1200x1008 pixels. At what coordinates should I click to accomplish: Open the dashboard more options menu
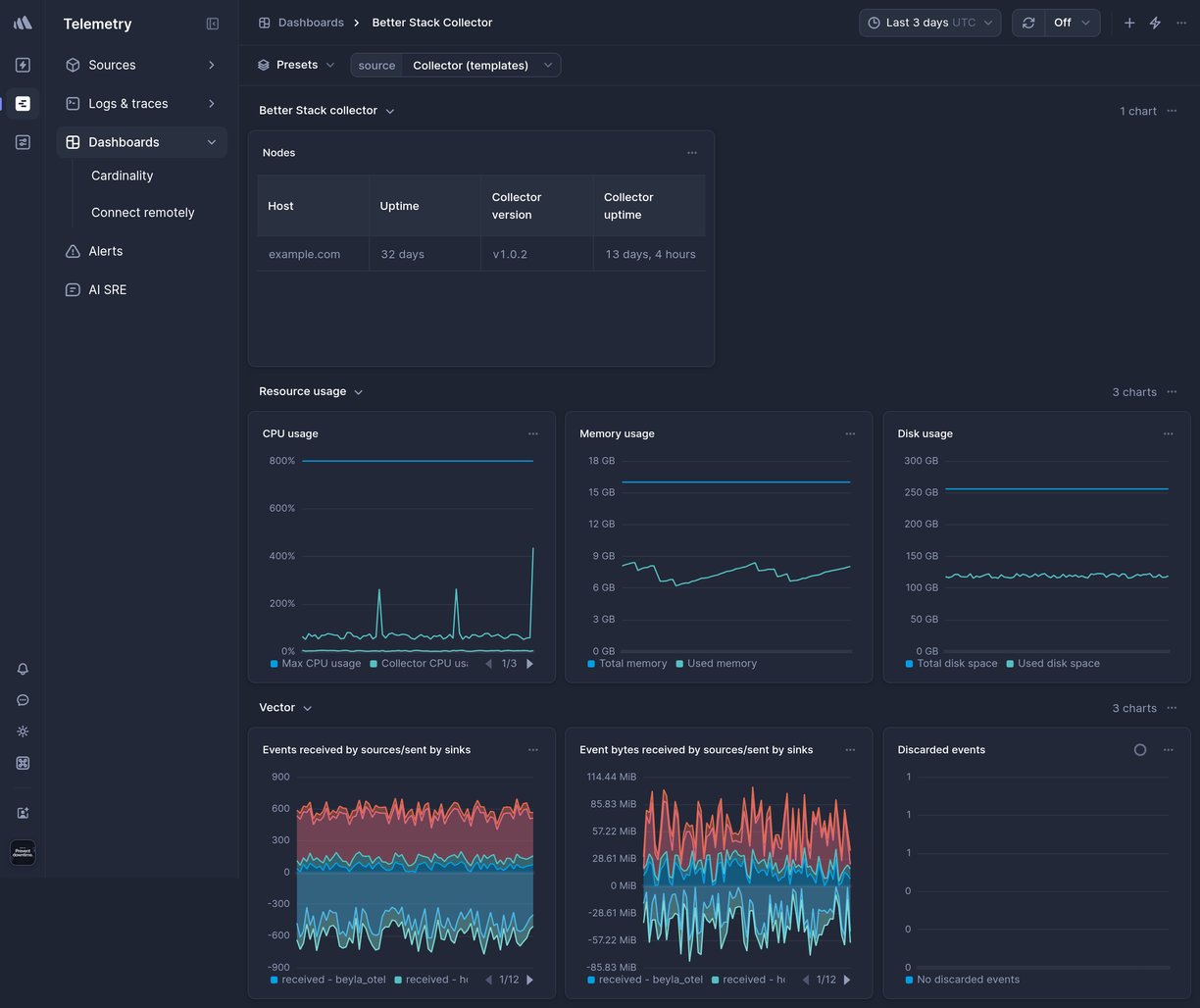[x=1181, y=23]
